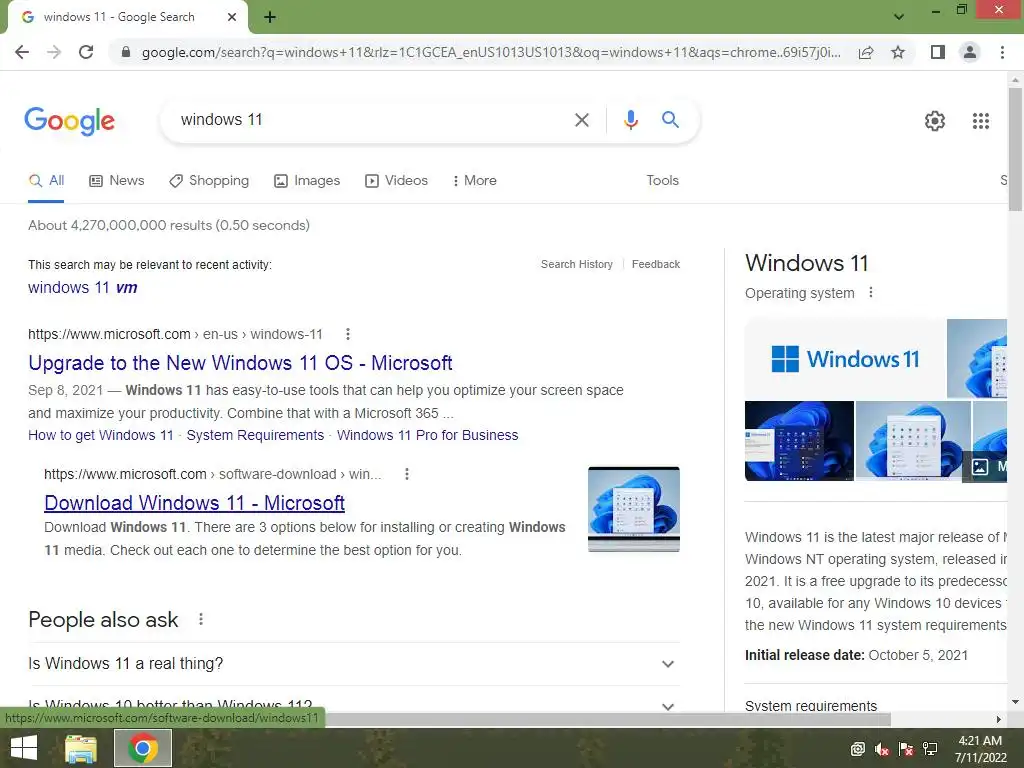Open Chrome's three-dot menu
Image resolution: width=1024 pixels, height=768 pixels.
click(x=1002, y=52)
